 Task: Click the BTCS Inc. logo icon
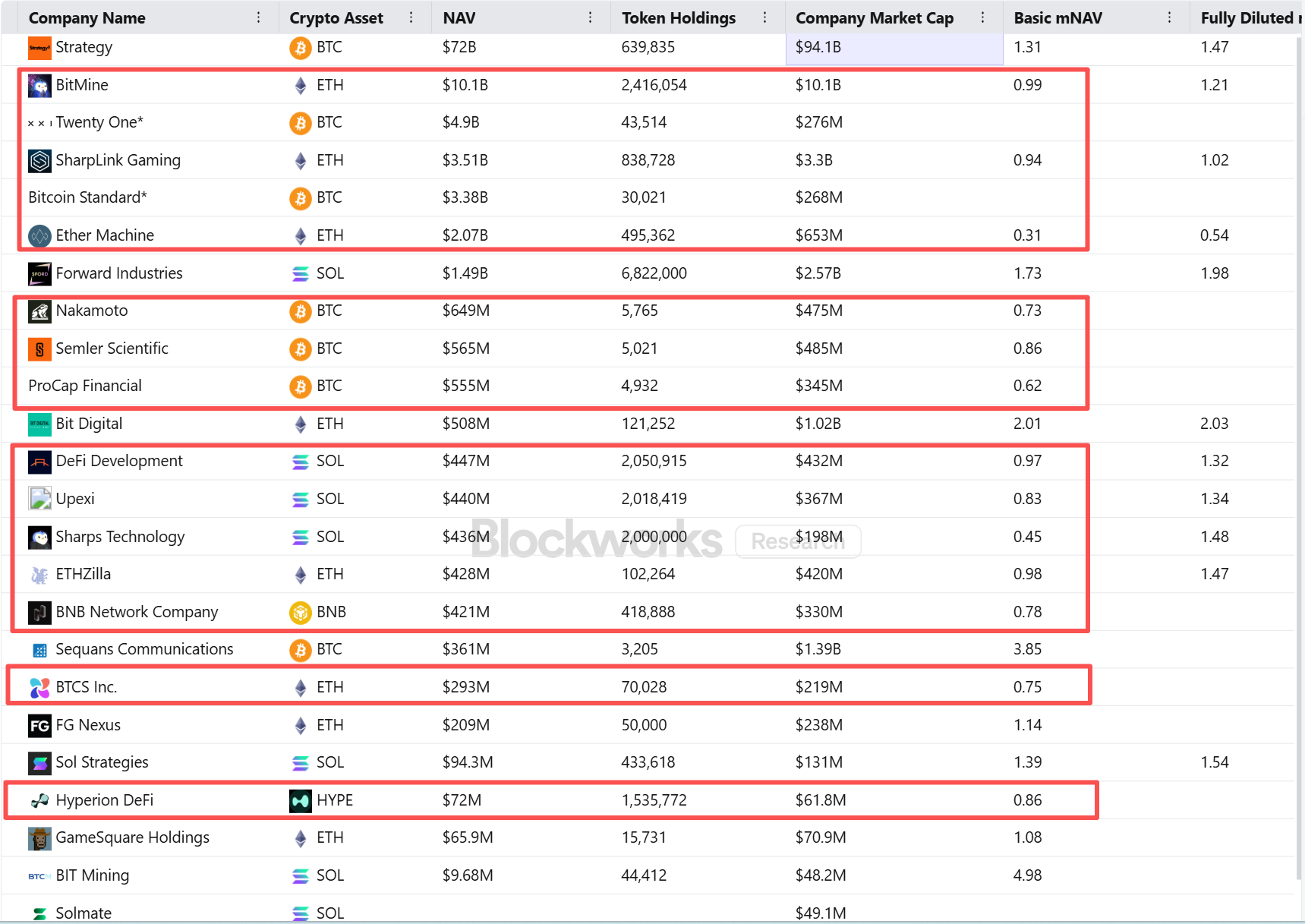(39, 688)
